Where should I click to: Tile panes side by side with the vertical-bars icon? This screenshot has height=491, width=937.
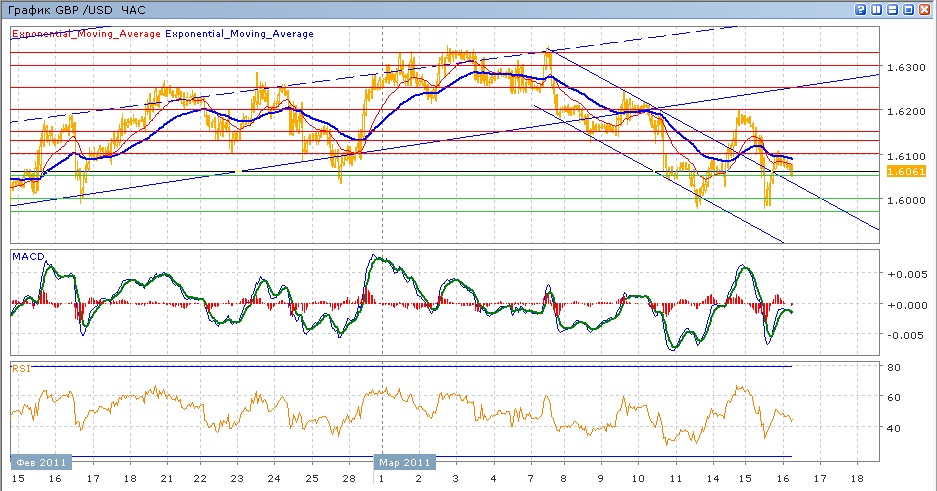(877, 10)
